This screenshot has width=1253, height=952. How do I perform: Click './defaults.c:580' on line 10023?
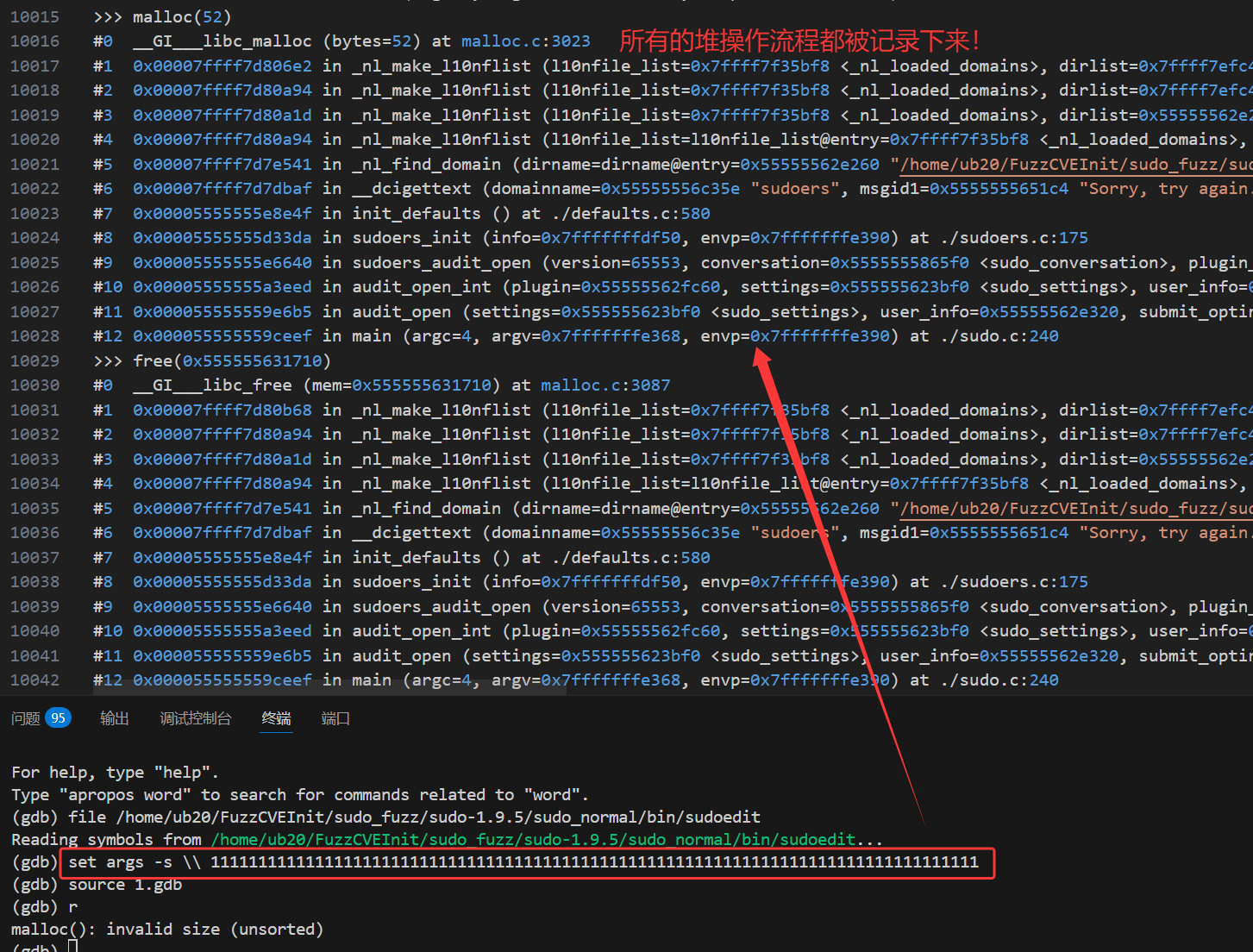tap(631, 213)
